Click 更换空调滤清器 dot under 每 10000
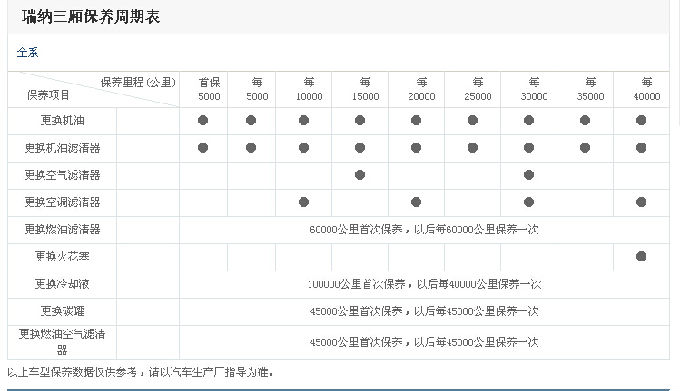 (304, 202)
